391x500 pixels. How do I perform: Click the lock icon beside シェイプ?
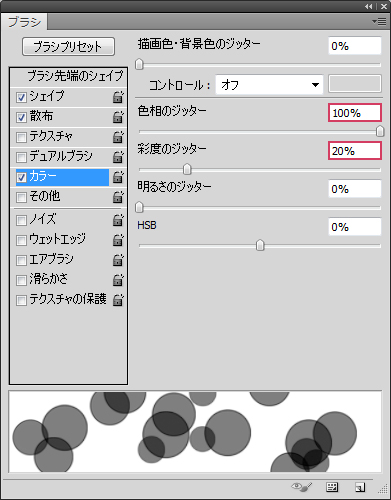click(118, 97)
